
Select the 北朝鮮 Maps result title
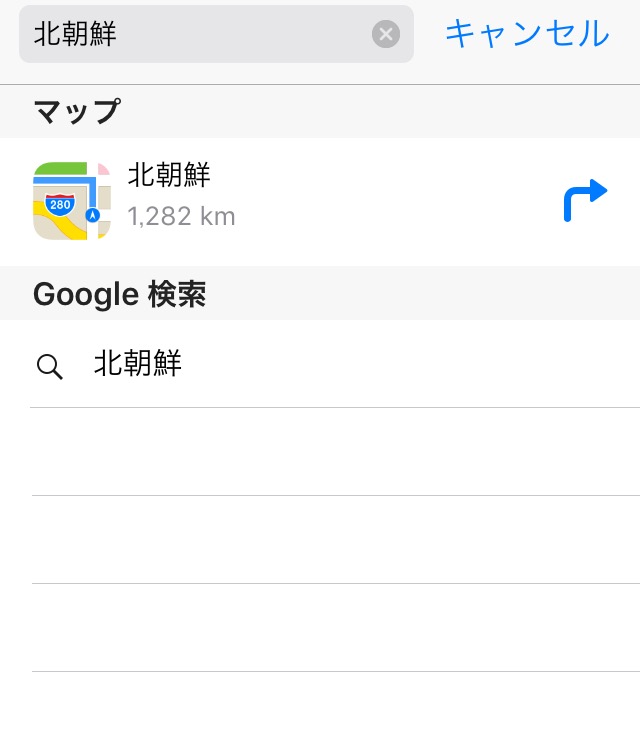coord(169,175)
